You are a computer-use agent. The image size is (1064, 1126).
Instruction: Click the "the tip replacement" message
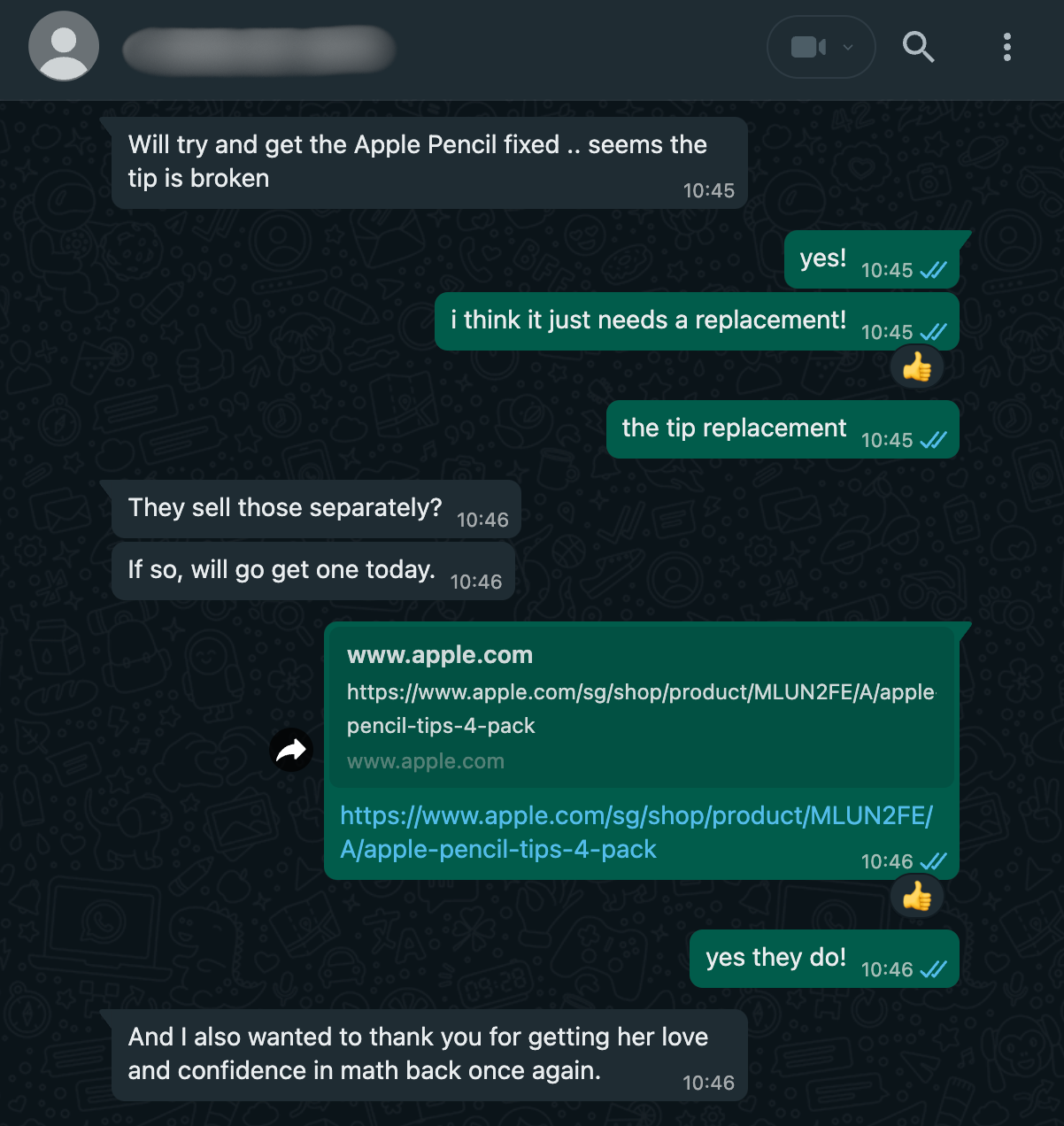click(734, 428)
